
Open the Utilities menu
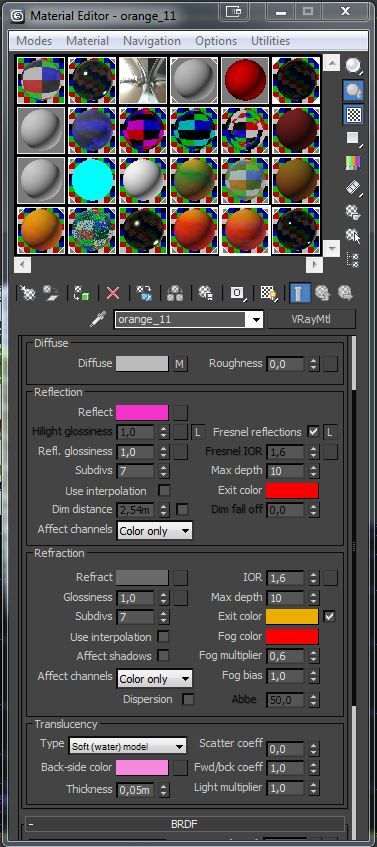pyautogui.click(x=270, y=41)
